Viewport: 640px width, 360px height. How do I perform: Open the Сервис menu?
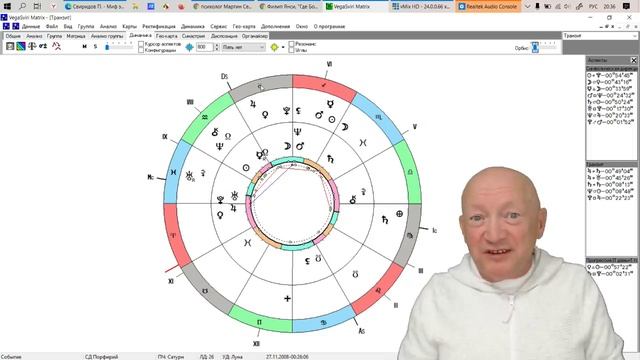coord(218,27)
